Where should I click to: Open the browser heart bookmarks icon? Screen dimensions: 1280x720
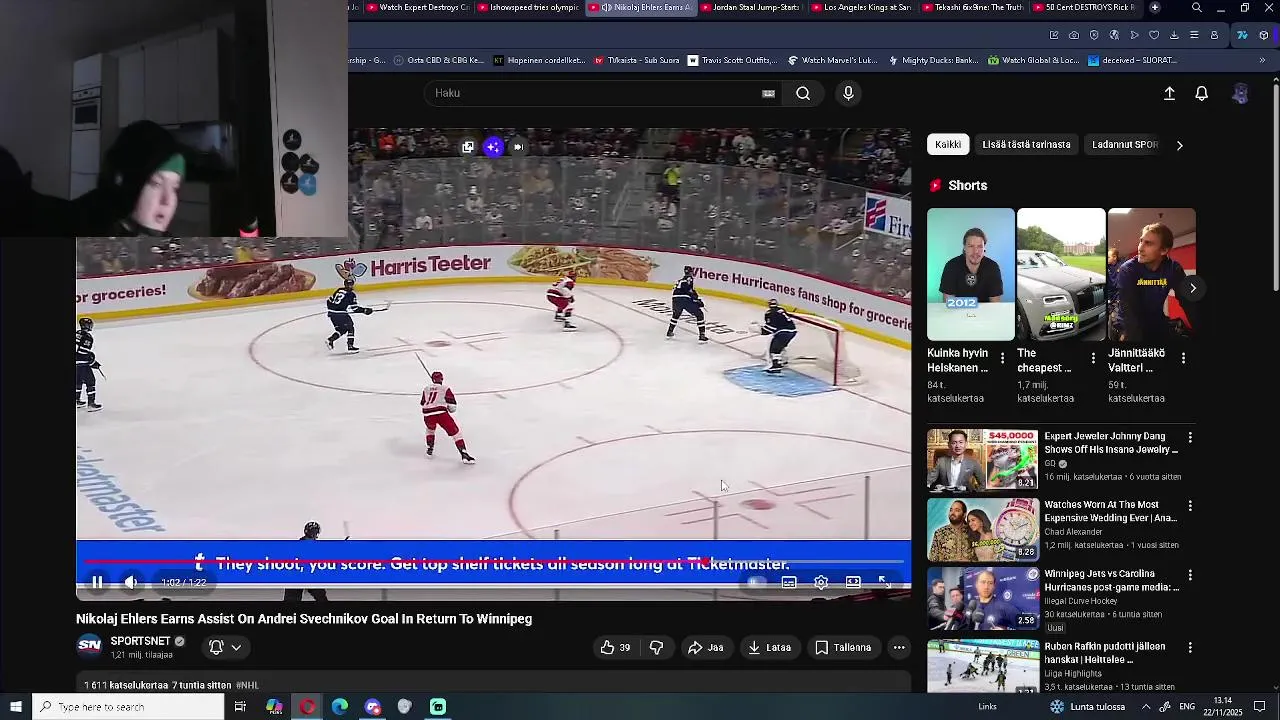pos(1154,35)
